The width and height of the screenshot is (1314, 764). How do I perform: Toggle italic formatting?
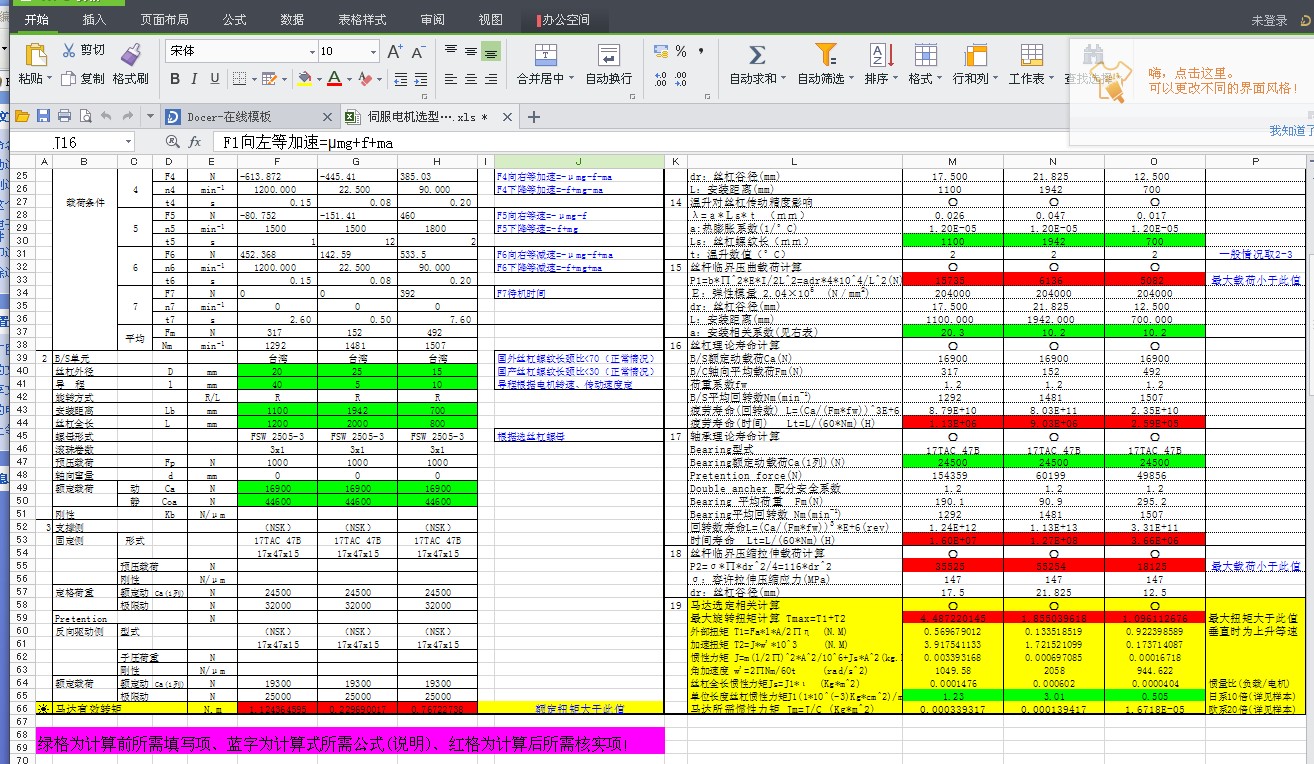tap(195, 79)
